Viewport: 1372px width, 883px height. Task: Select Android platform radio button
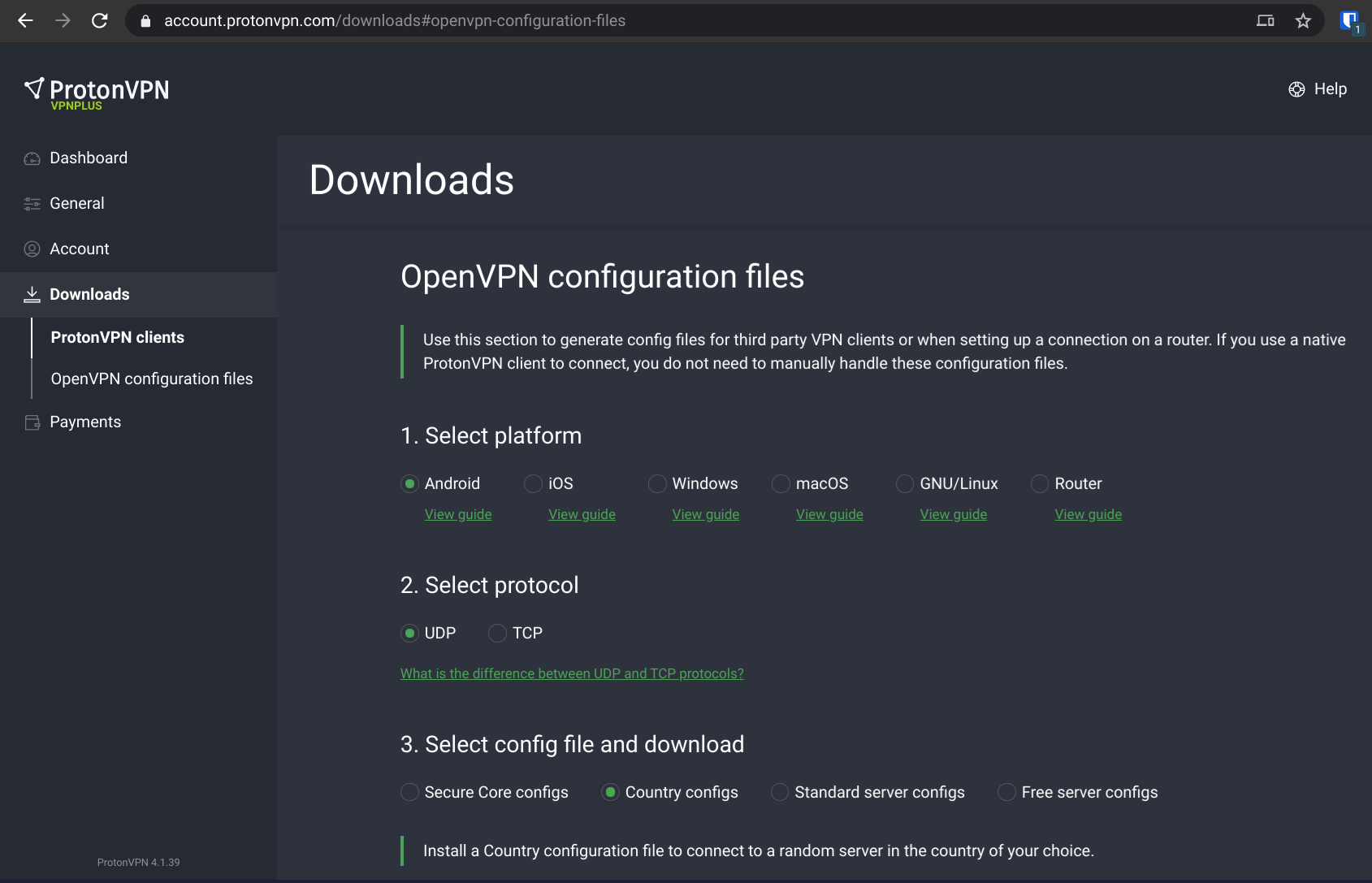pos(410,484)
